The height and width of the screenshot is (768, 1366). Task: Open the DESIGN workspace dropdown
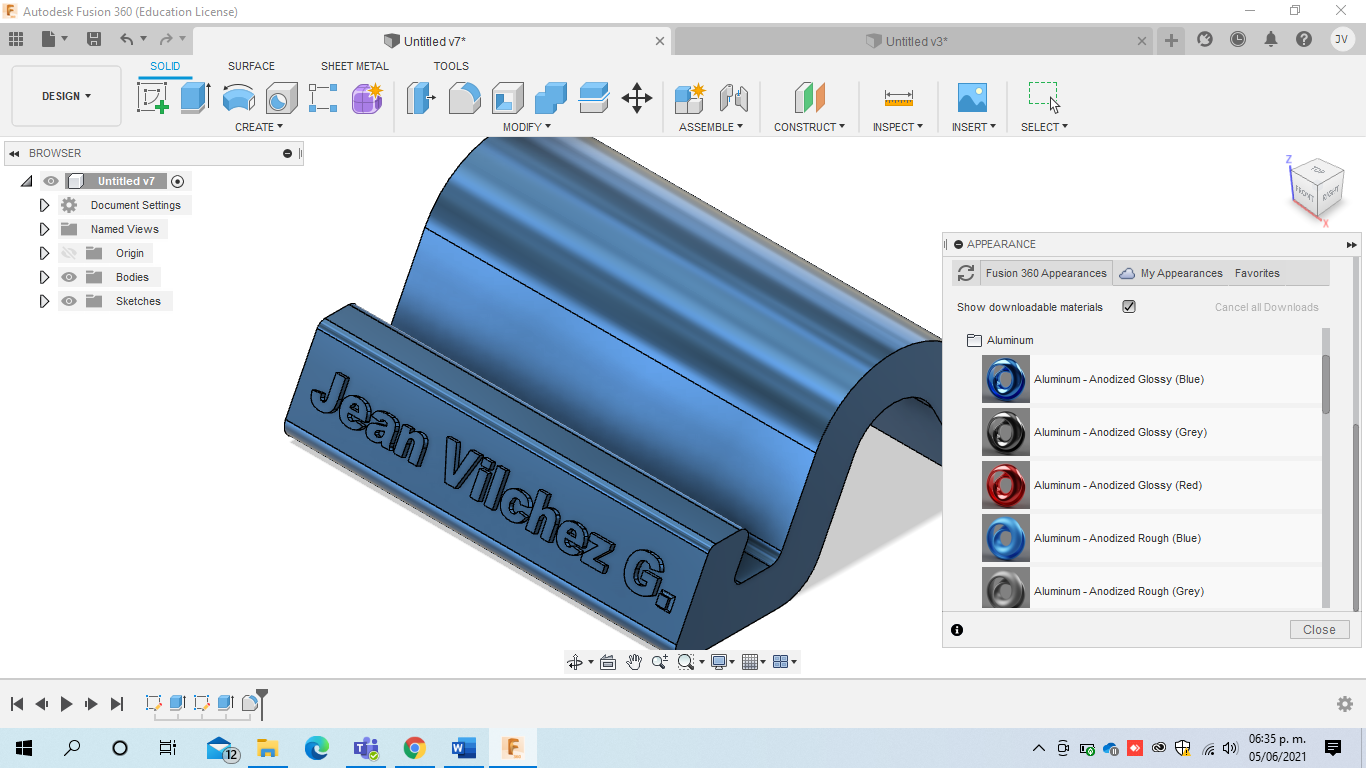(67, 96)
